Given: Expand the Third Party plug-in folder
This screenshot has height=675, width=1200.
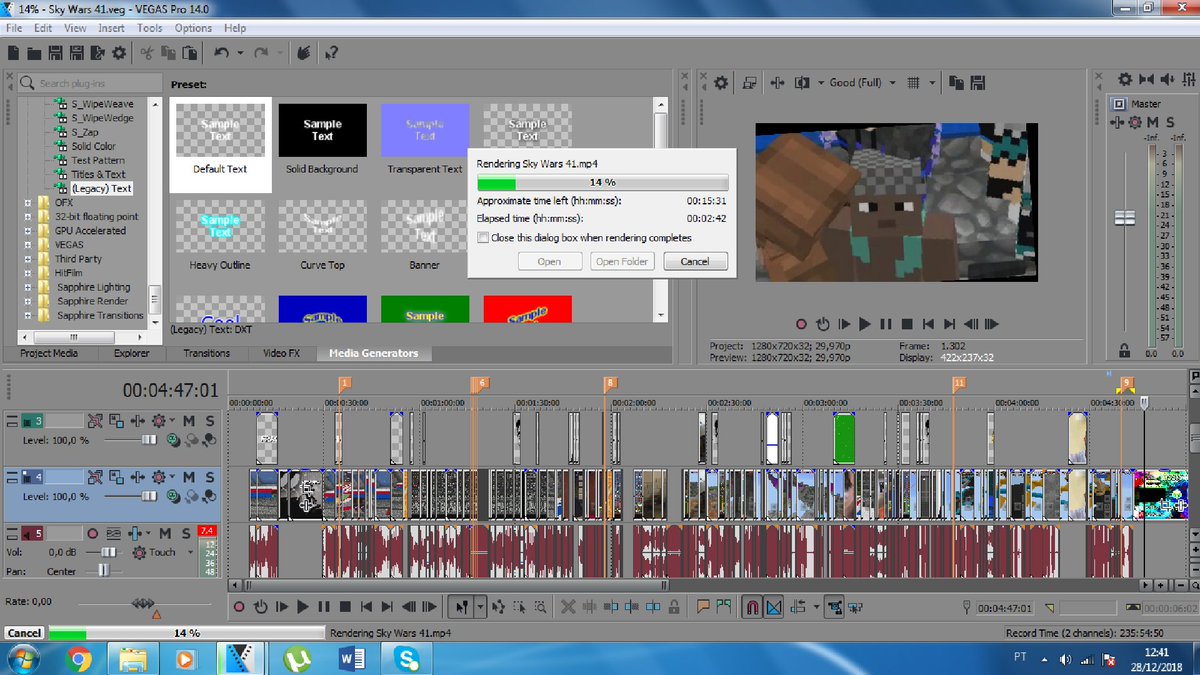Looking at the screenshot, I should (28, 258).
